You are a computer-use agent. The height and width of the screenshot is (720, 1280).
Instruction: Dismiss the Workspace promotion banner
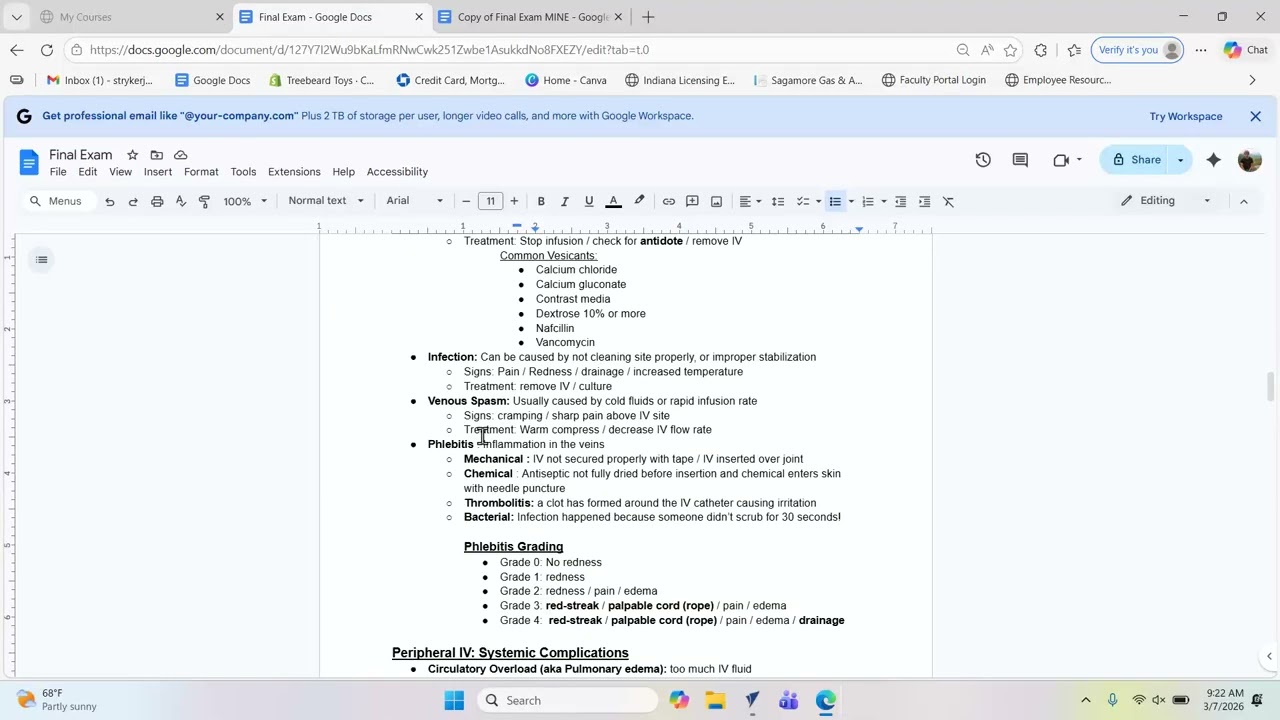(1255, 116)
